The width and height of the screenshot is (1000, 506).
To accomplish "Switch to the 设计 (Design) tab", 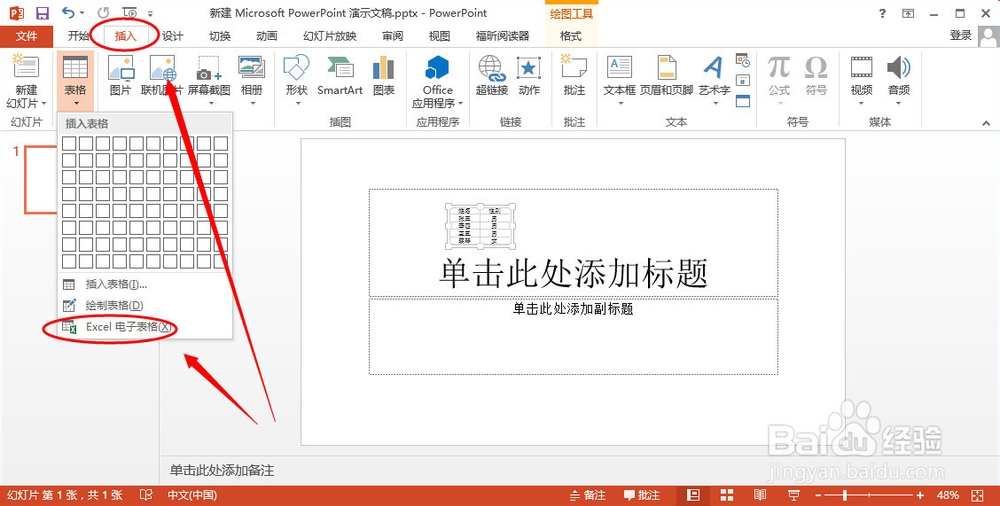I will pyautogui.click(x=172, y=36).
